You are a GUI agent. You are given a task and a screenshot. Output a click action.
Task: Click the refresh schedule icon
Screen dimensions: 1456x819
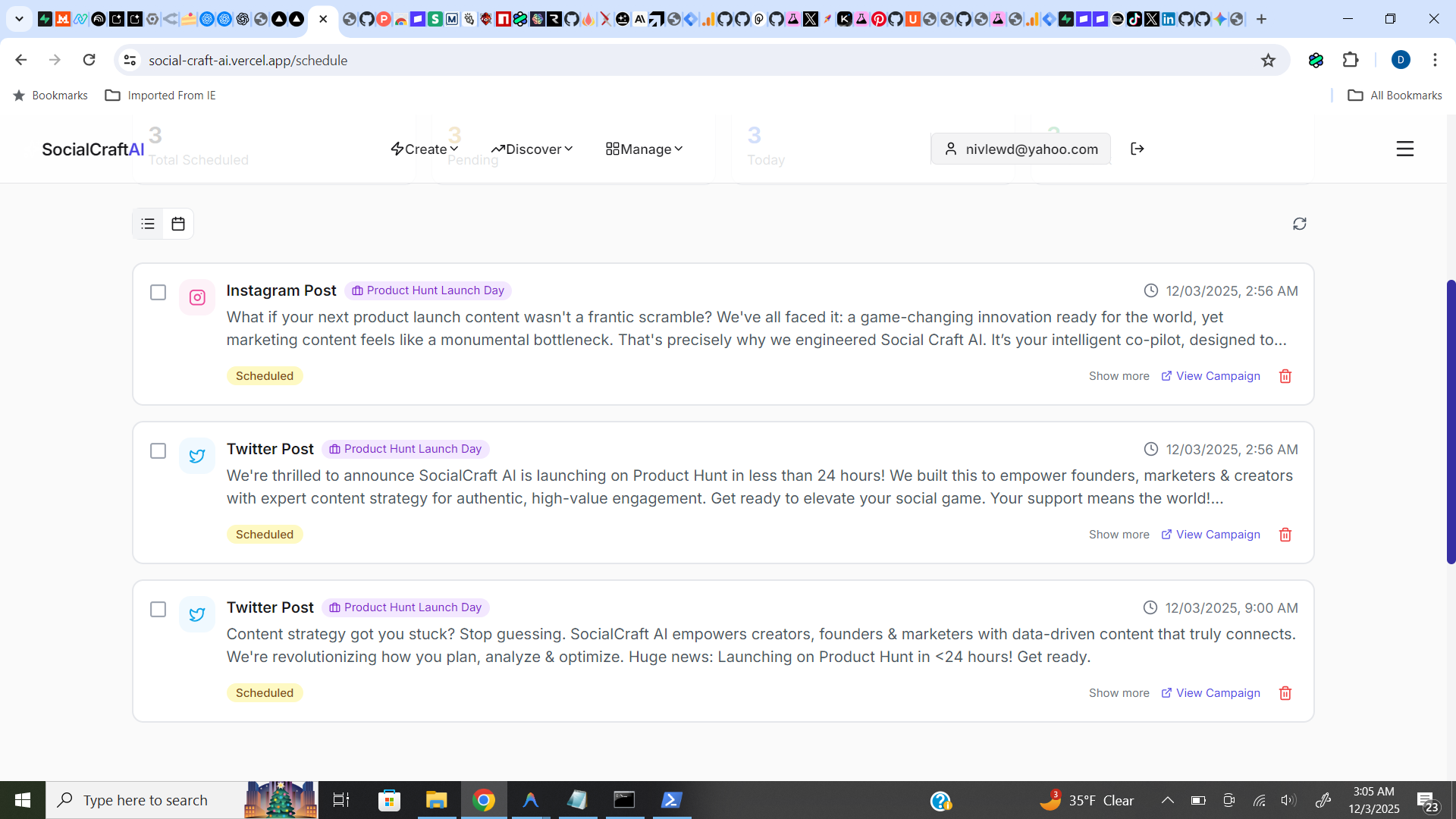point(1299,224)
